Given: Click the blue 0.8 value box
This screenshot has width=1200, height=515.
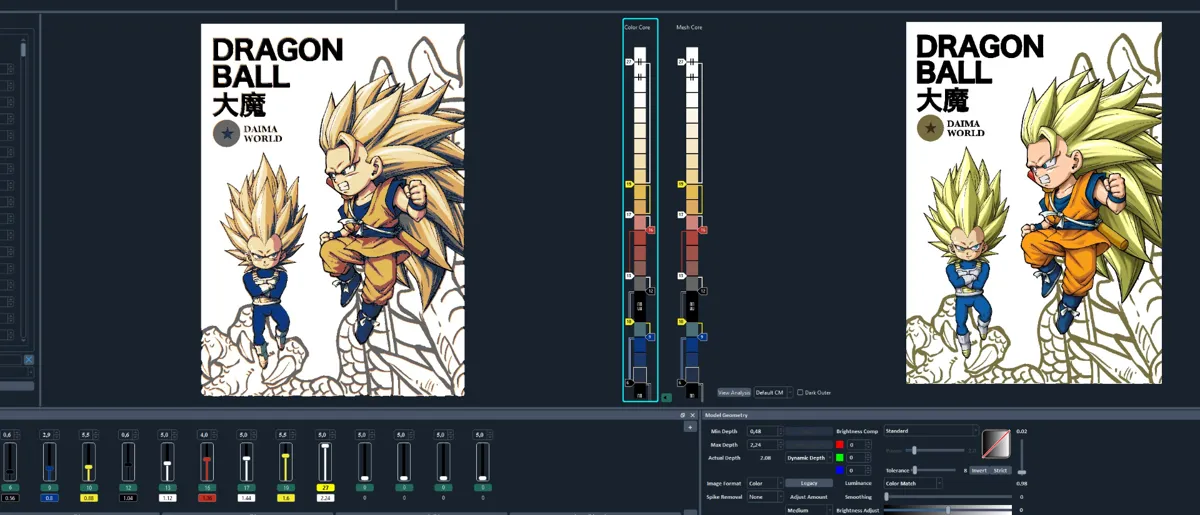Looking at the screenshot, I should tap(49, 498).
